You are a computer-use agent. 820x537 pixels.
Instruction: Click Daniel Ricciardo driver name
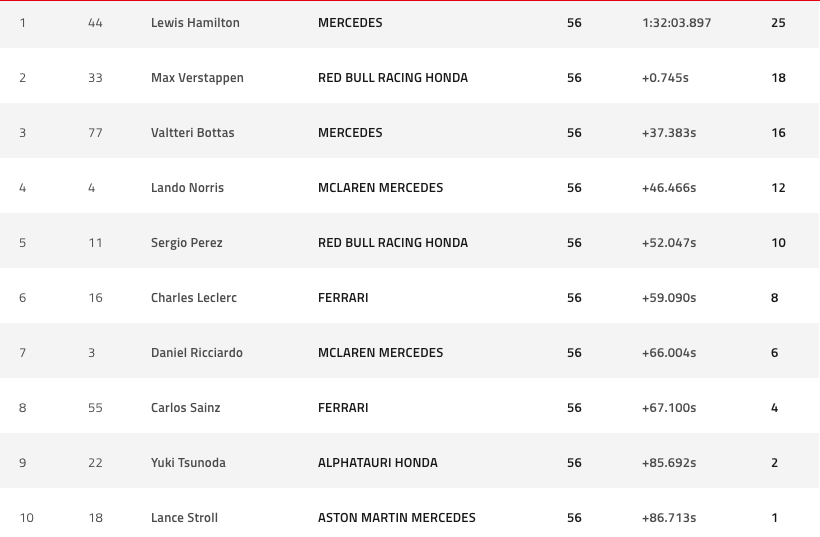[197, 352]
